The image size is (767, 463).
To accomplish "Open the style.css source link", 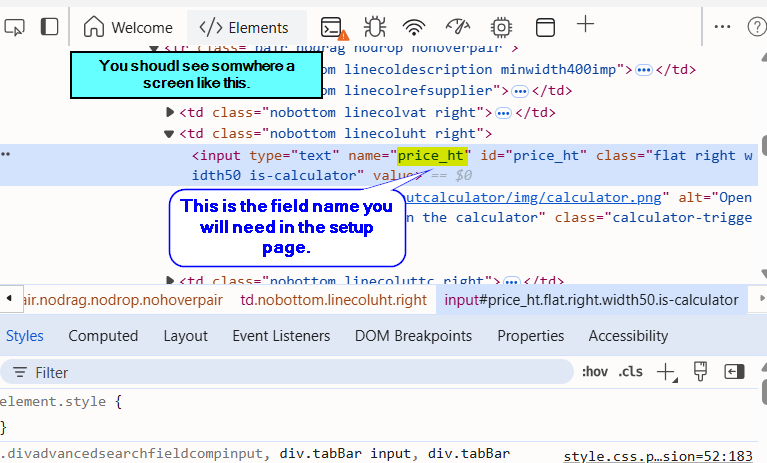I will point(658,455).
